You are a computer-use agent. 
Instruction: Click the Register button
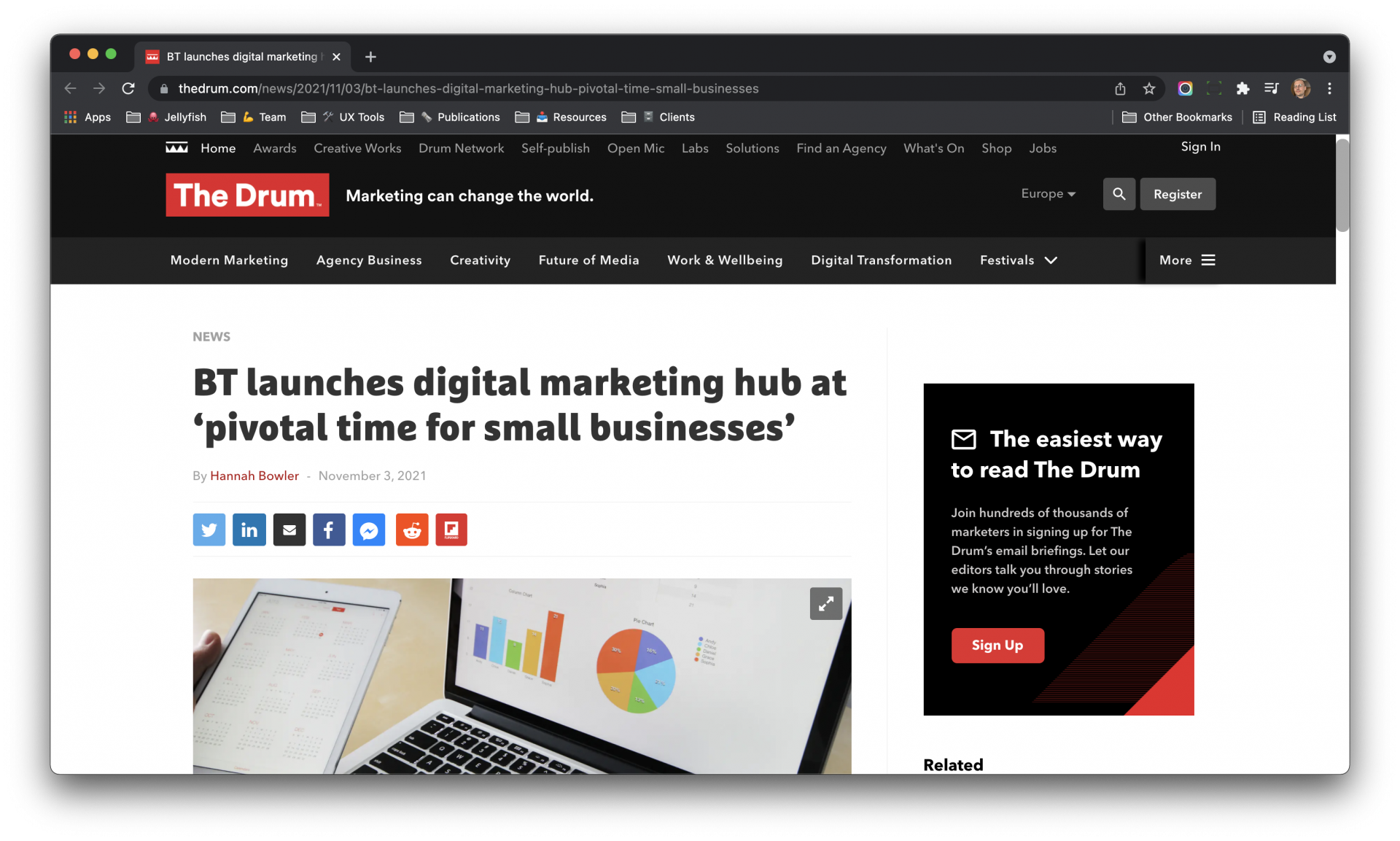point(1178,194)
